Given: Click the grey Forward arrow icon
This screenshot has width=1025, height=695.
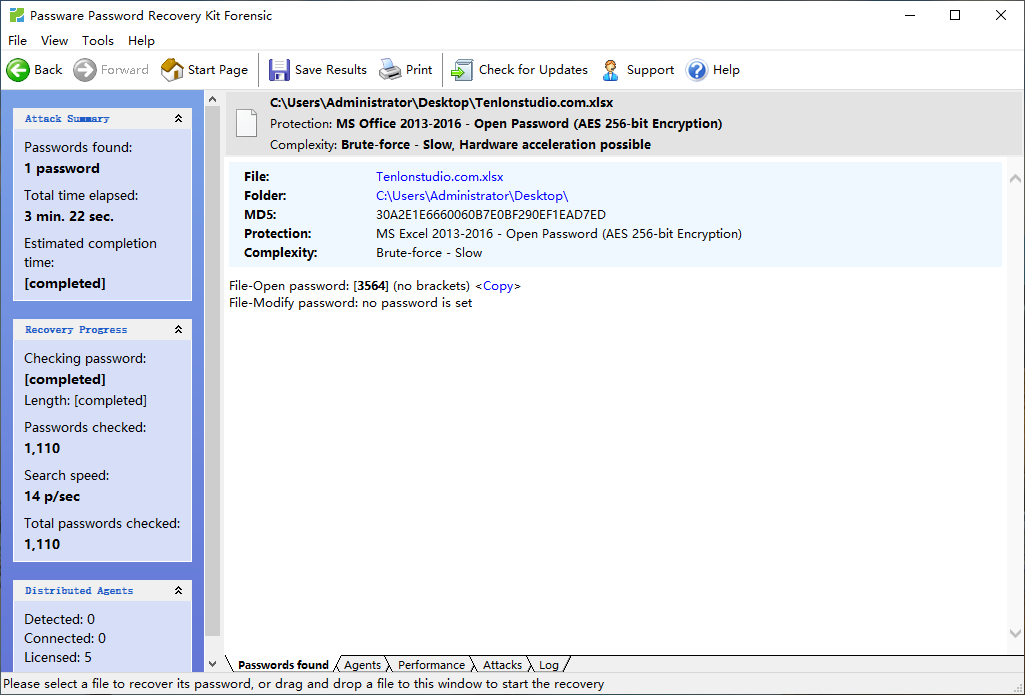Looking at the screenshot, I should [x=84, y=70].
